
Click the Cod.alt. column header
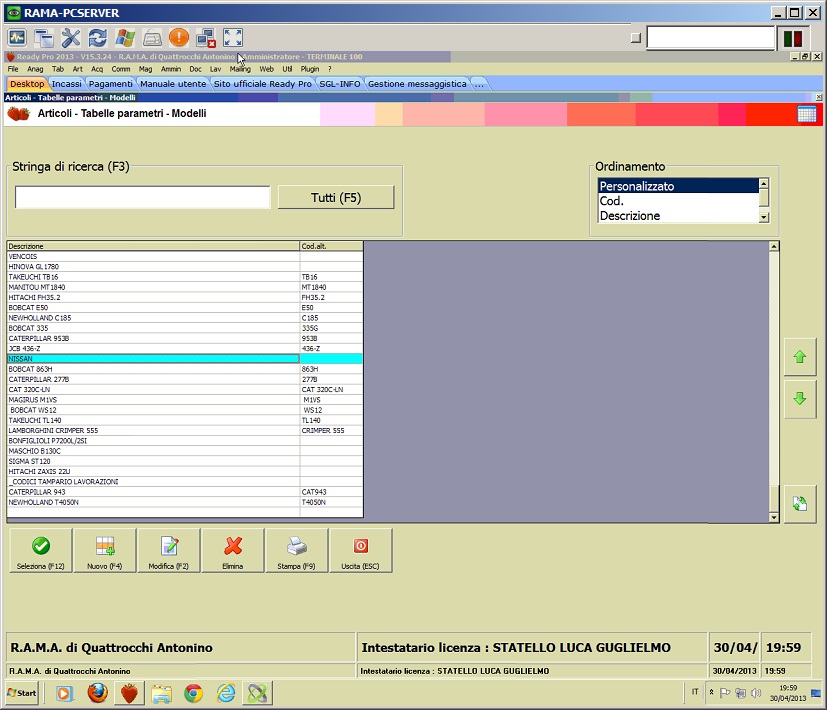[331, 246]
